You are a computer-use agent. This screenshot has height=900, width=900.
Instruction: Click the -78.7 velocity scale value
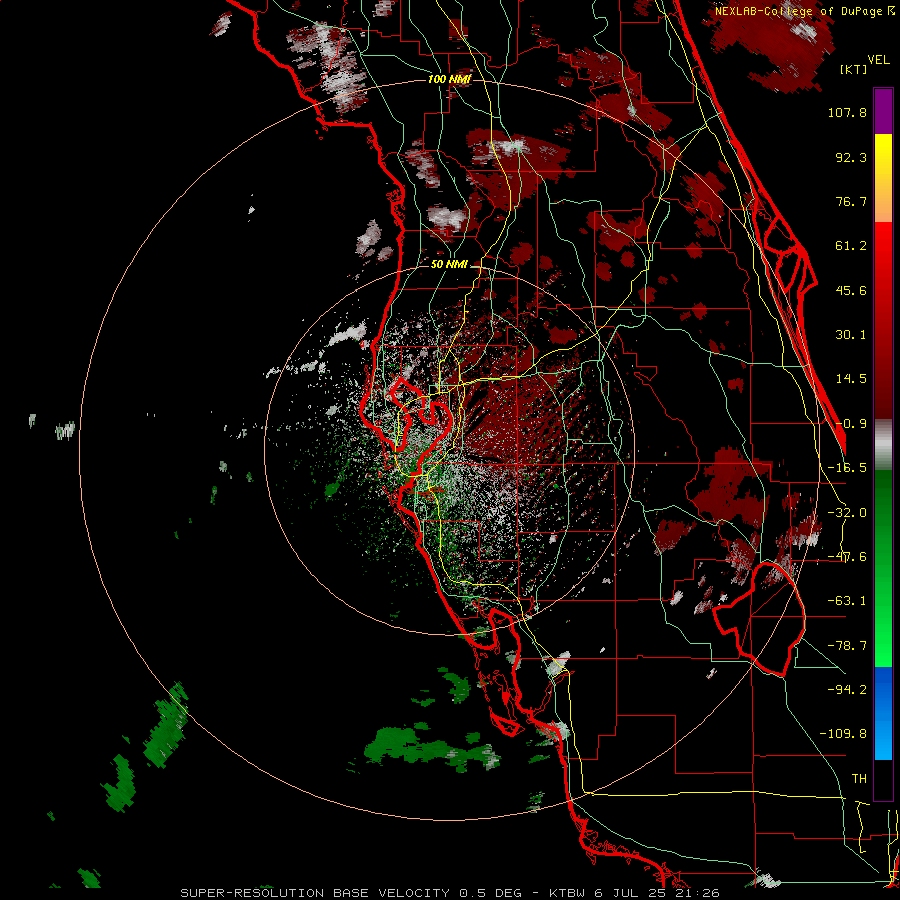tap(847, 646)
